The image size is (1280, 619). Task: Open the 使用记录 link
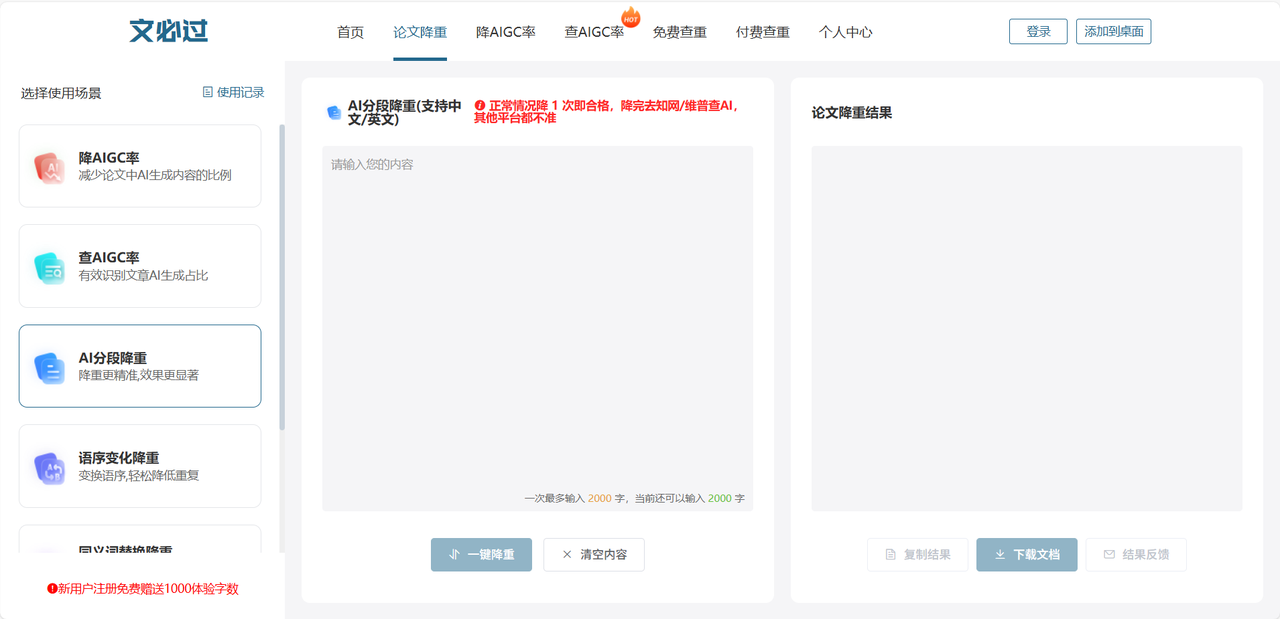point(233,92)
